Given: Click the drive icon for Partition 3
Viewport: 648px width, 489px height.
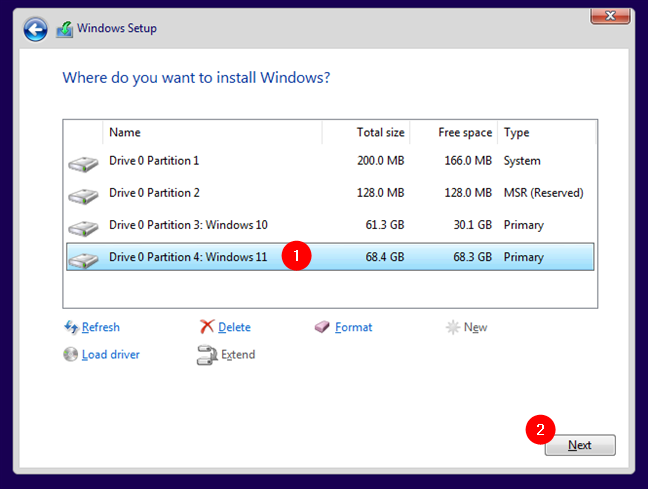Looking at the screenshot, I should [83, 228].
